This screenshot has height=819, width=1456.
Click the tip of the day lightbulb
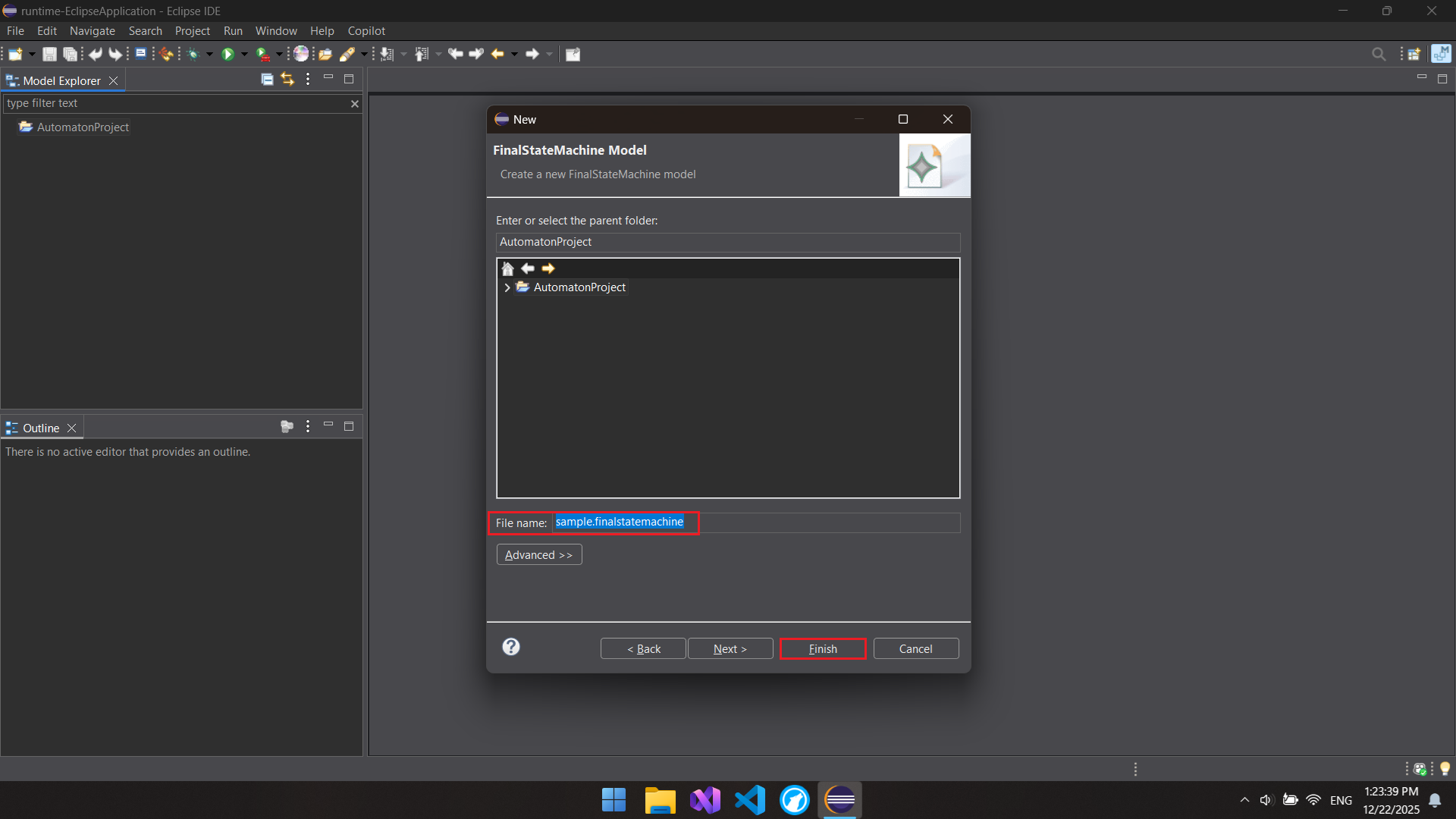(x=1445, y=769)
